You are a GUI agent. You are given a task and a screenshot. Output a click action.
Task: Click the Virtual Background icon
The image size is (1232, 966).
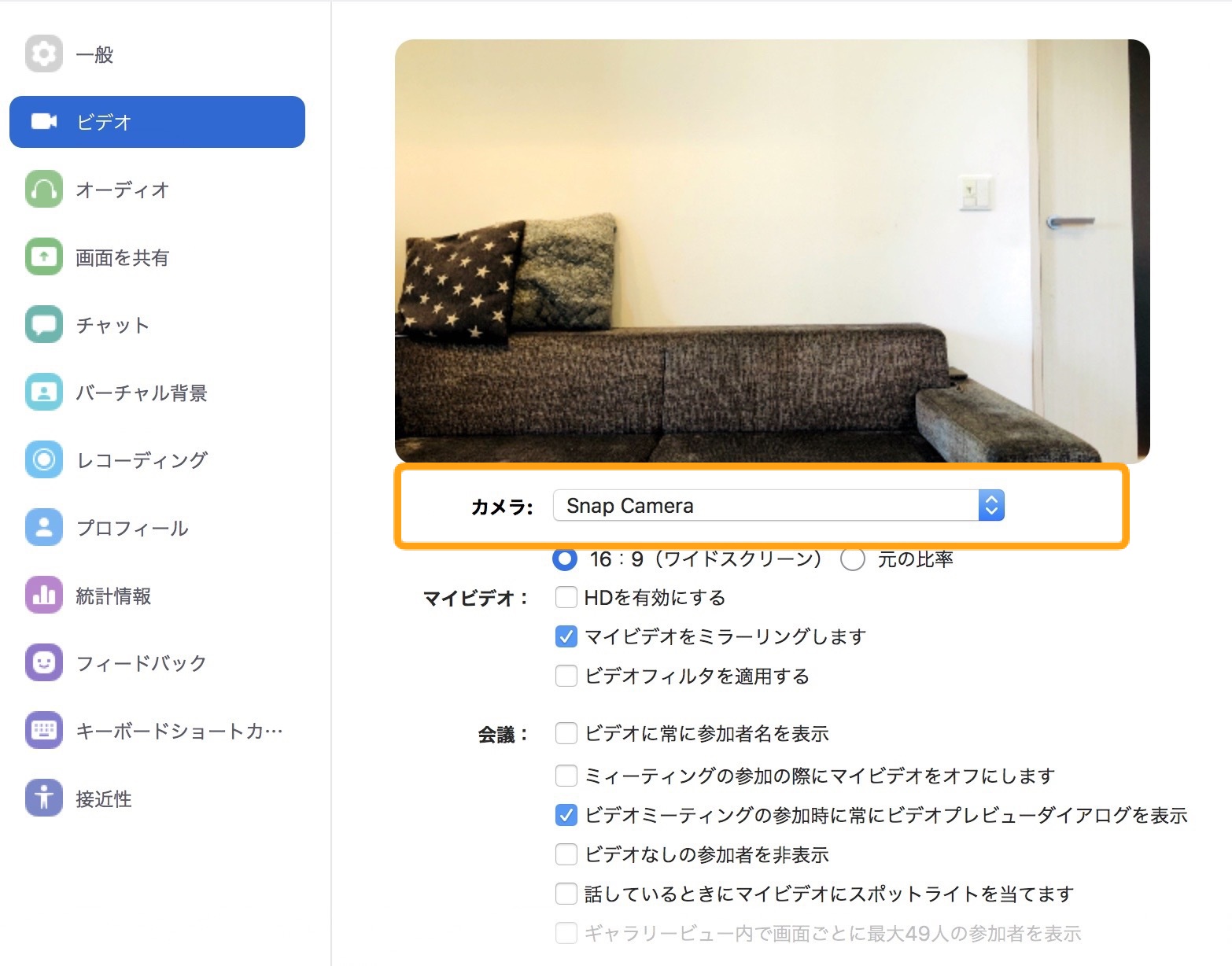pyautogui.click(x=44, y=393)
